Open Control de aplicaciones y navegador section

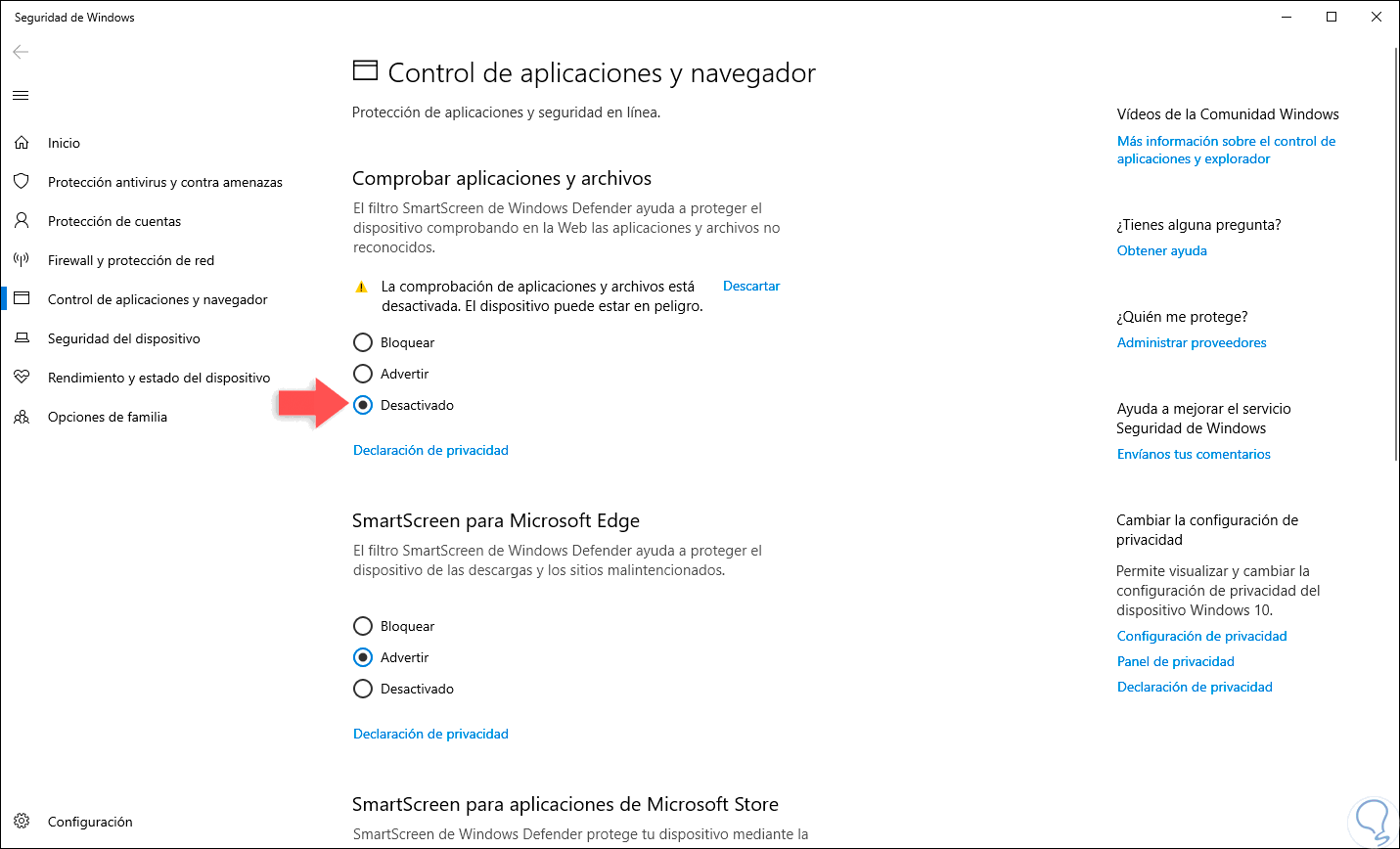point(158,299)
